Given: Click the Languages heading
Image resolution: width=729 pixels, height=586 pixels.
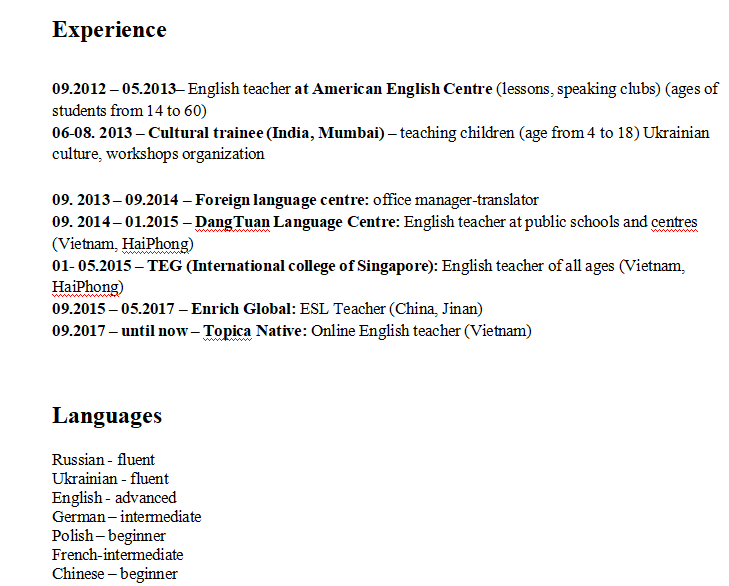Looking at the screenshot, I should click(x=107, y=416).
